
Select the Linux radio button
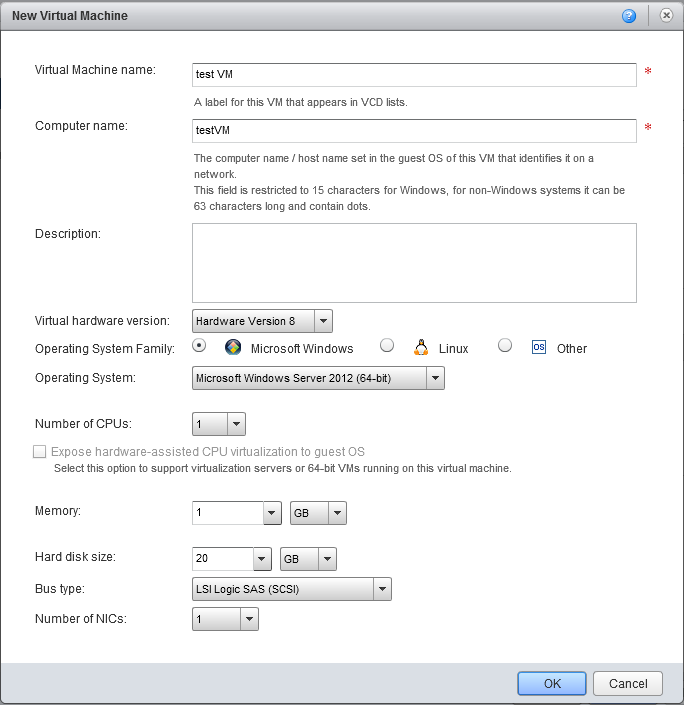(387, 346)
